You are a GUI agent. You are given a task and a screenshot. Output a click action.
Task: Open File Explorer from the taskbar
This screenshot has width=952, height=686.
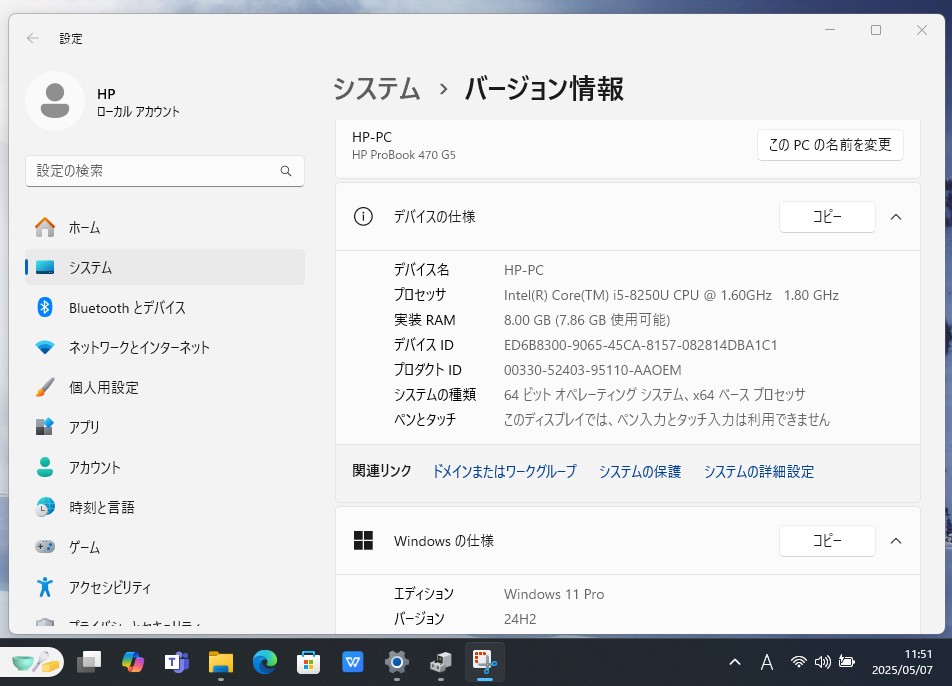click(220, 662)
